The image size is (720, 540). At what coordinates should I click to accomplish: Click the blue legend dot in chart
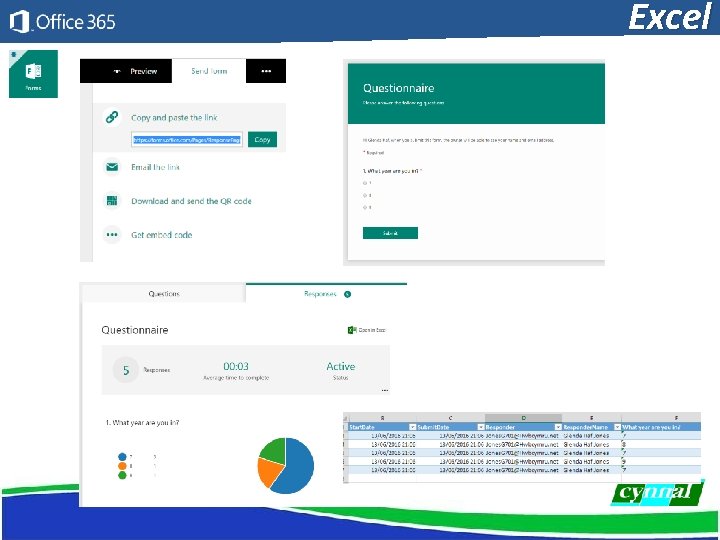point(122,456)
